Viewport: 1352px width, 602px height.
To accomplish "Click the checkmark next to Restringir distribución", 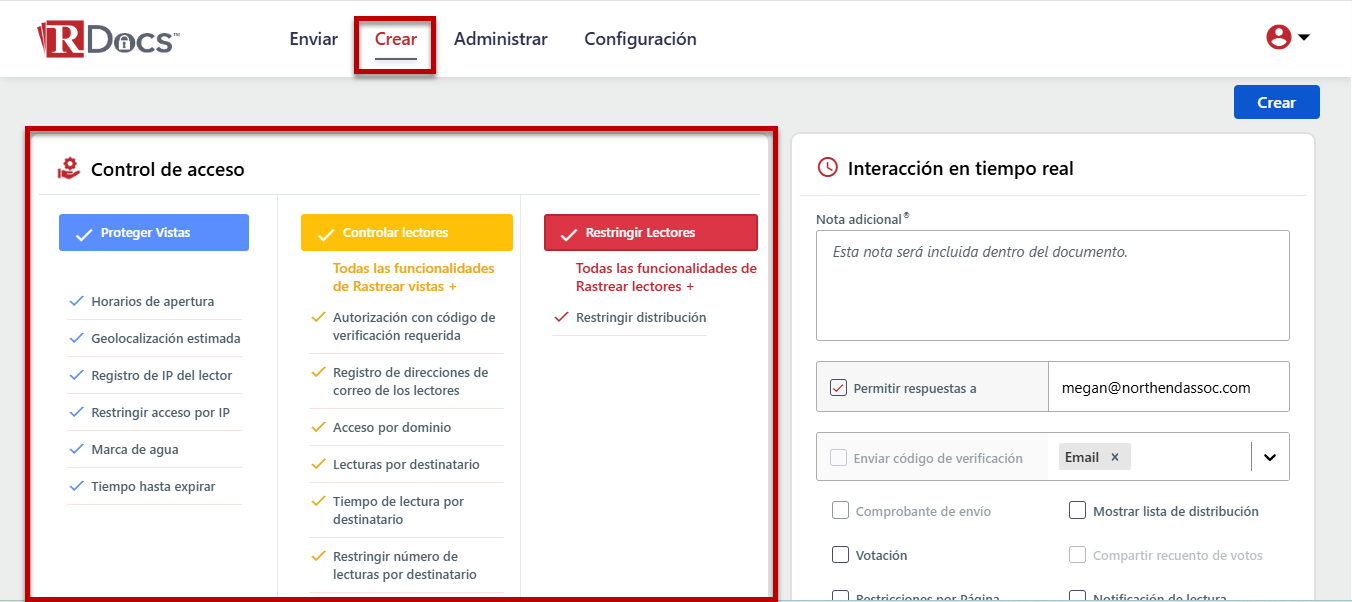I will pyautogui.click(x=560, y=317).
